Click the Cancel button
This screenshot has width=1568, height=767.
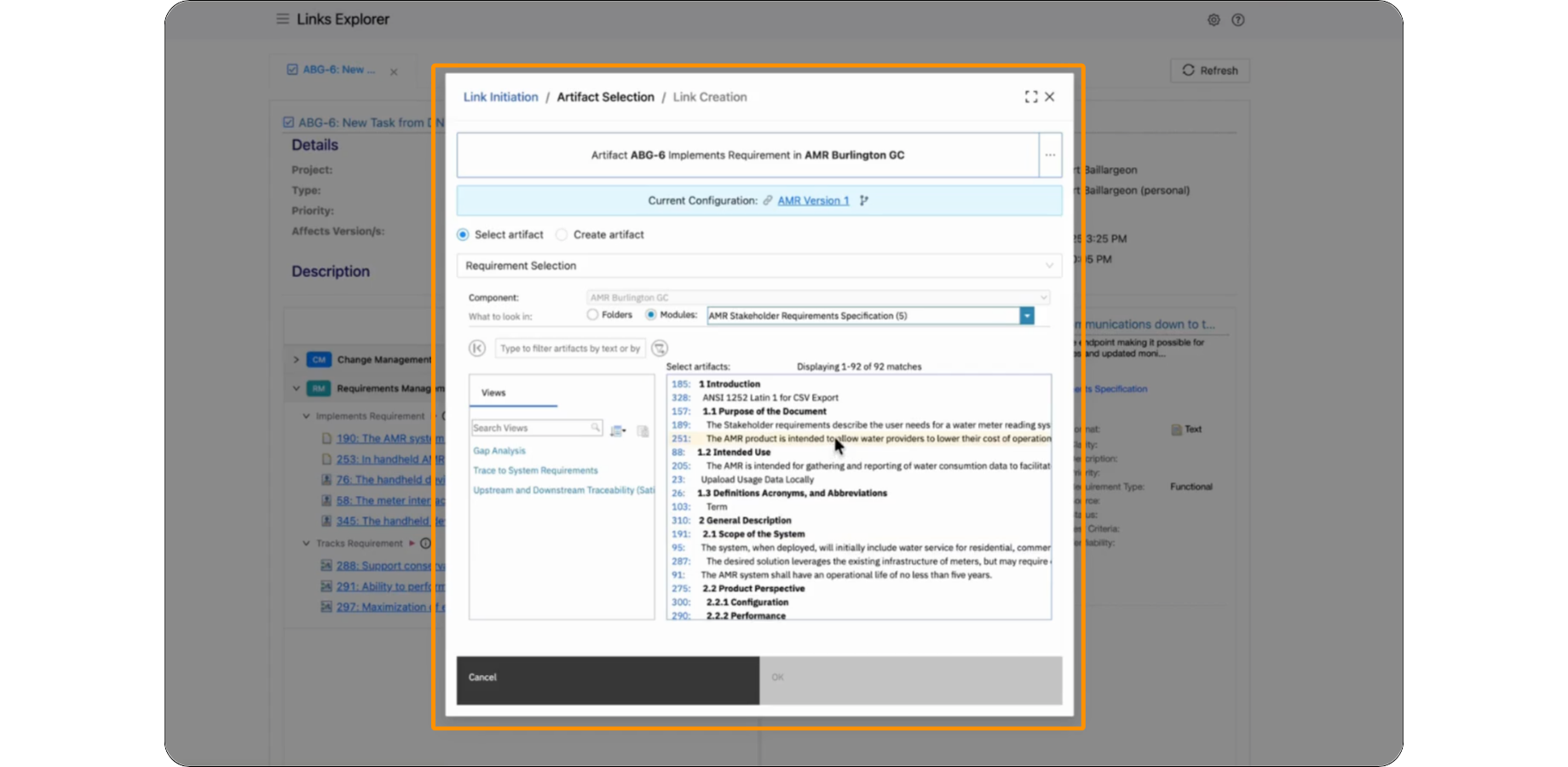coord(608,680)
